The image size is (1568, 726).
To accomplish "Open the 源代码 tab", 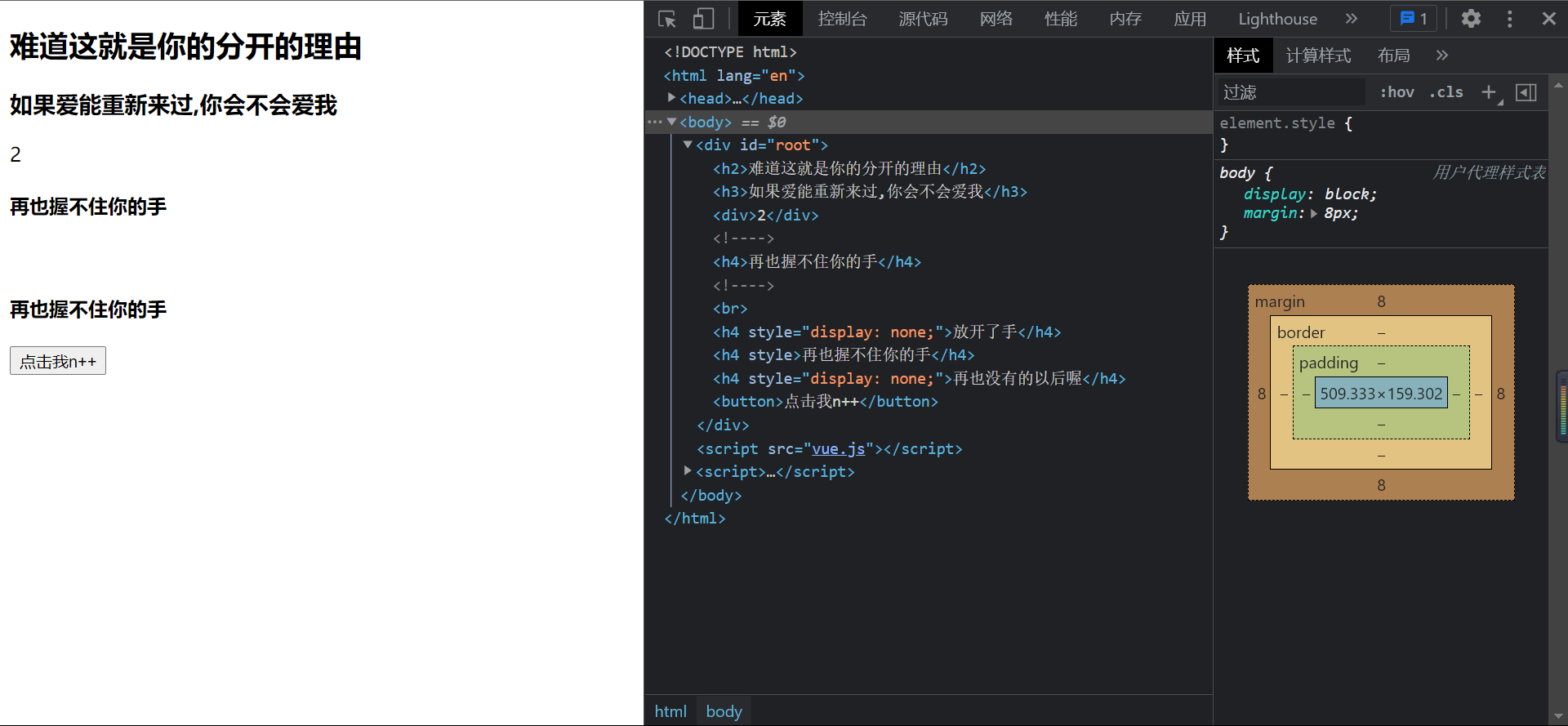I will click(924, 19).
